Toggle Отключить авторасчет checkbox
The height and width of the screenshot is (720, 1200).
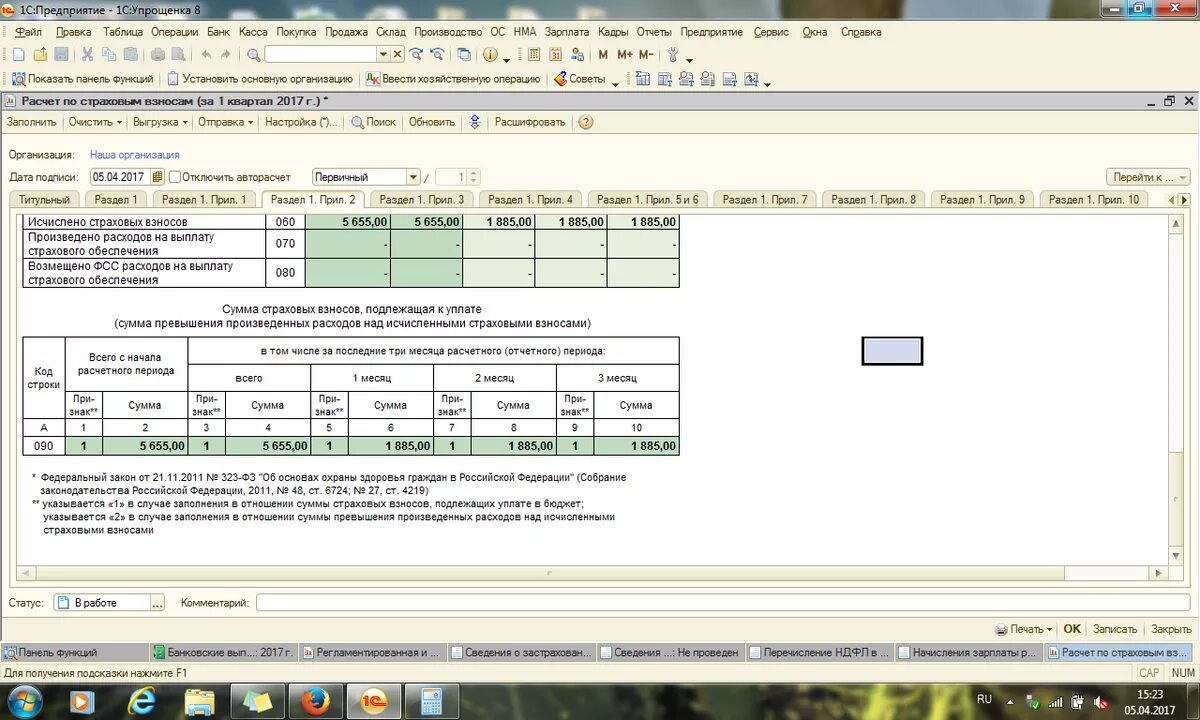[x=175, y=177]
